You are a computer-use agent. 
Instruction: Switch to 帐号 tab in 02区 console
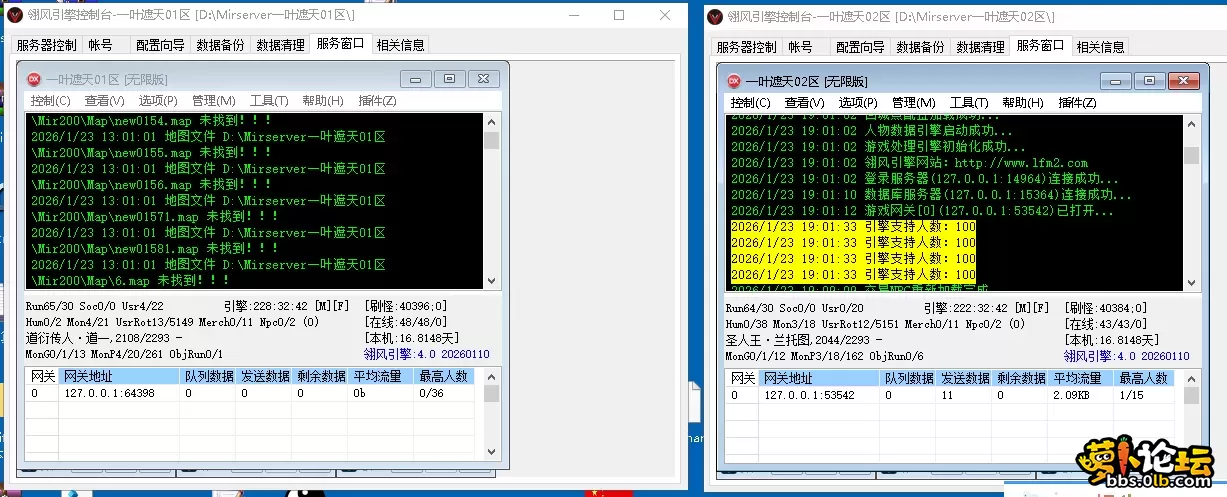click(801, 47)
